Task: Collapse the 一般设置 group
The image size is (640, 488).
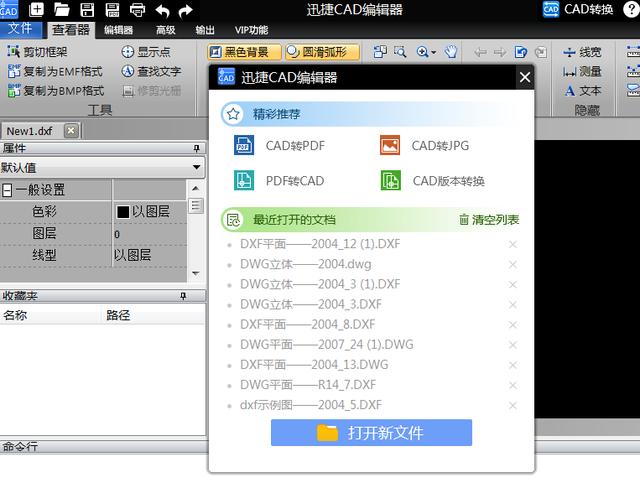Action: click(x=7, y=190)
